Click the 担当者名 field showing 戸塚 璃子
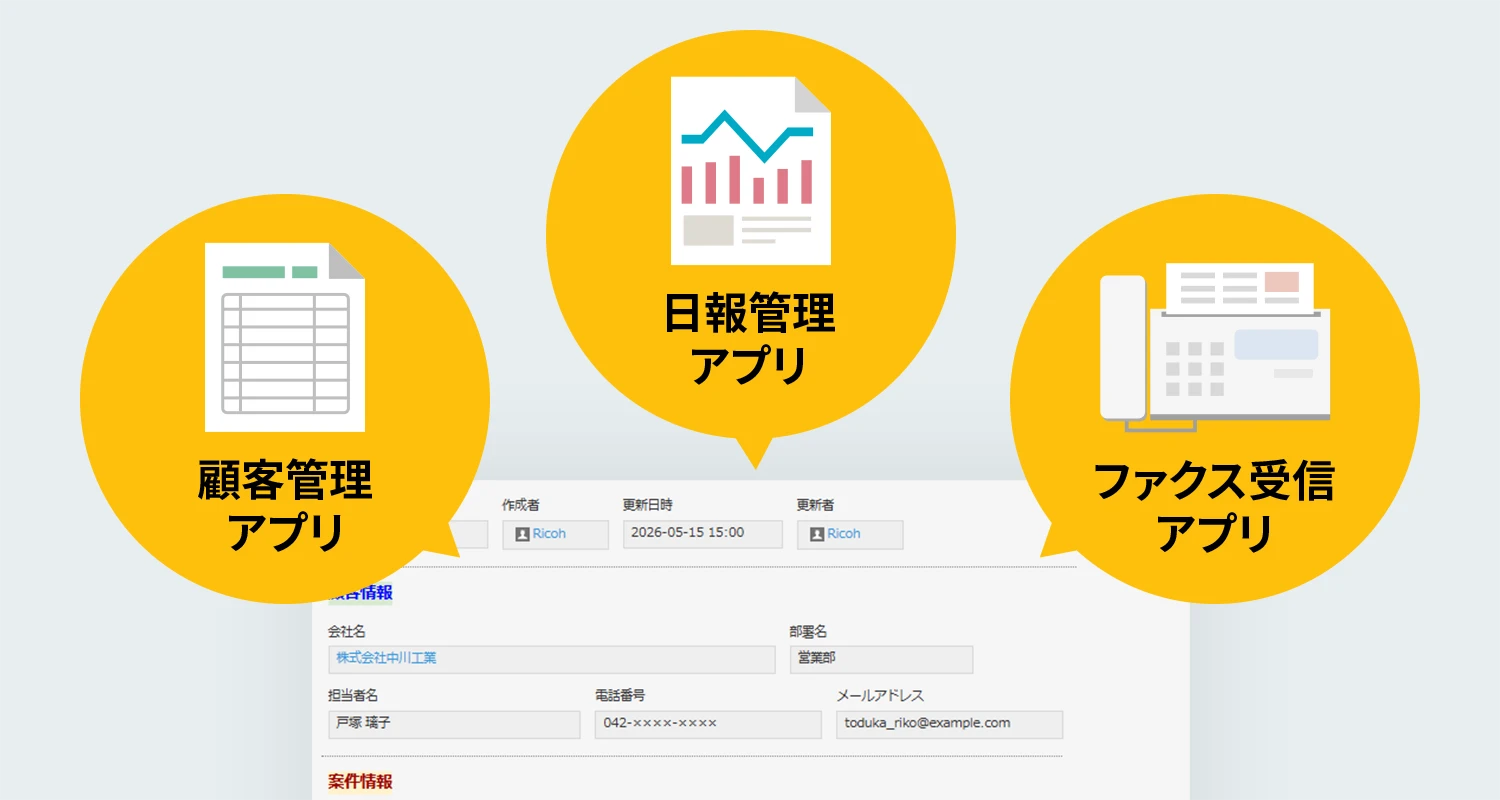The height and width of the screenshot is (800, 1500). (454, 724)
